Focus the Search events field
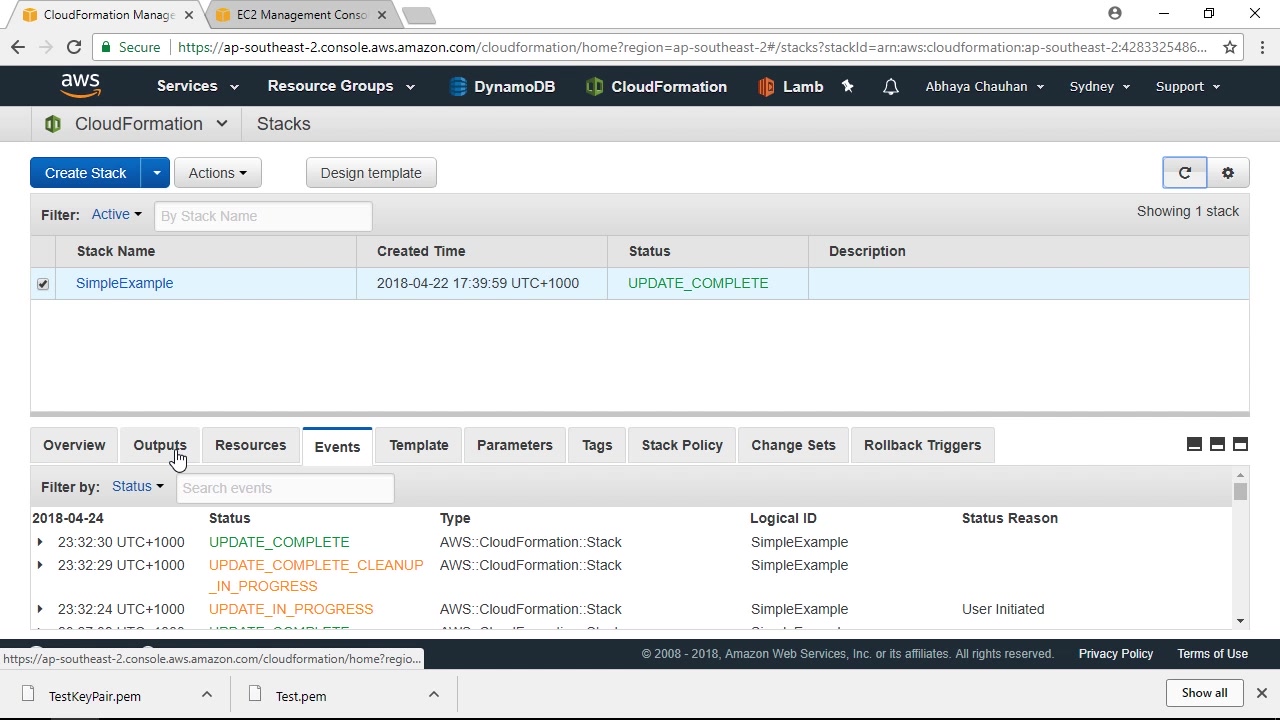The width and height of the screenshot is (1280, 720). pos(285,488)
